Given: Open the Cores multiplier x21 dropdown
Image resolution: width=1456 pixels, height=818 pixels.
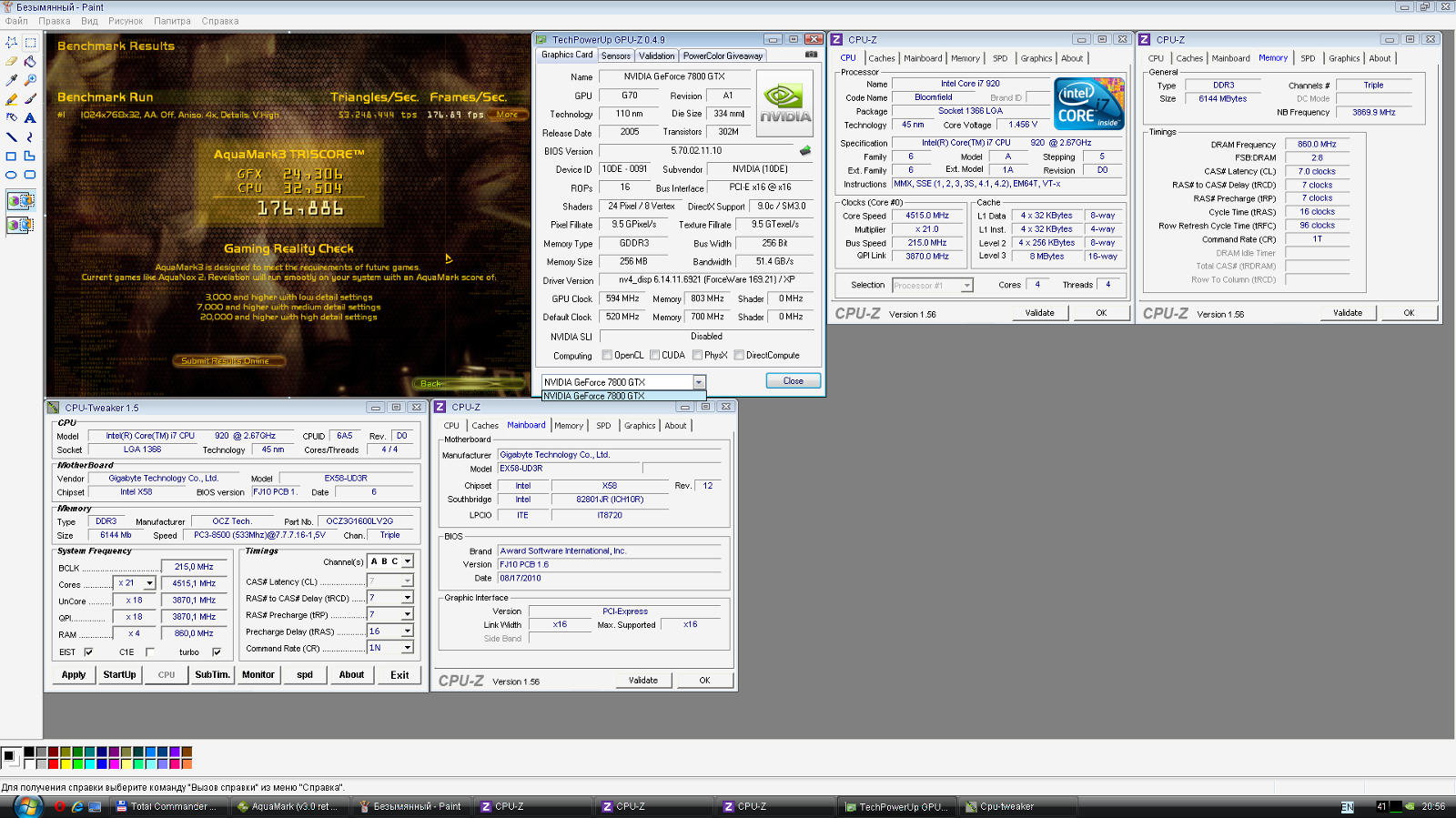Looking at the screenshot, I should pos(149,583).
